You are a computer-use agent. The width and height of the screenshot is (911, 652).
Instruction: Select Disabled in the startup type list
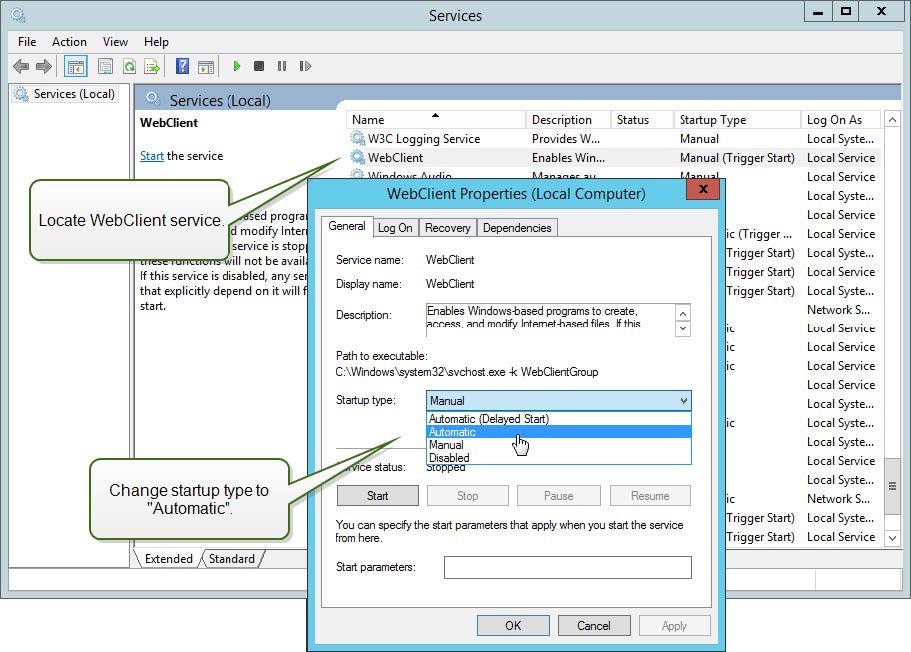click(449, 458)
